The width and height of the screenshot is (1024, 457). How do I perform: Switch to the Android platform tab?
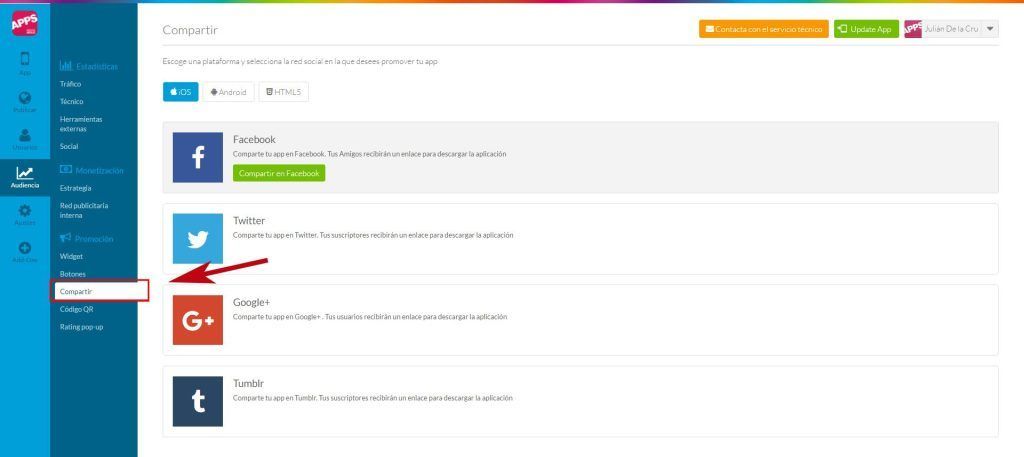pos(229,92)
